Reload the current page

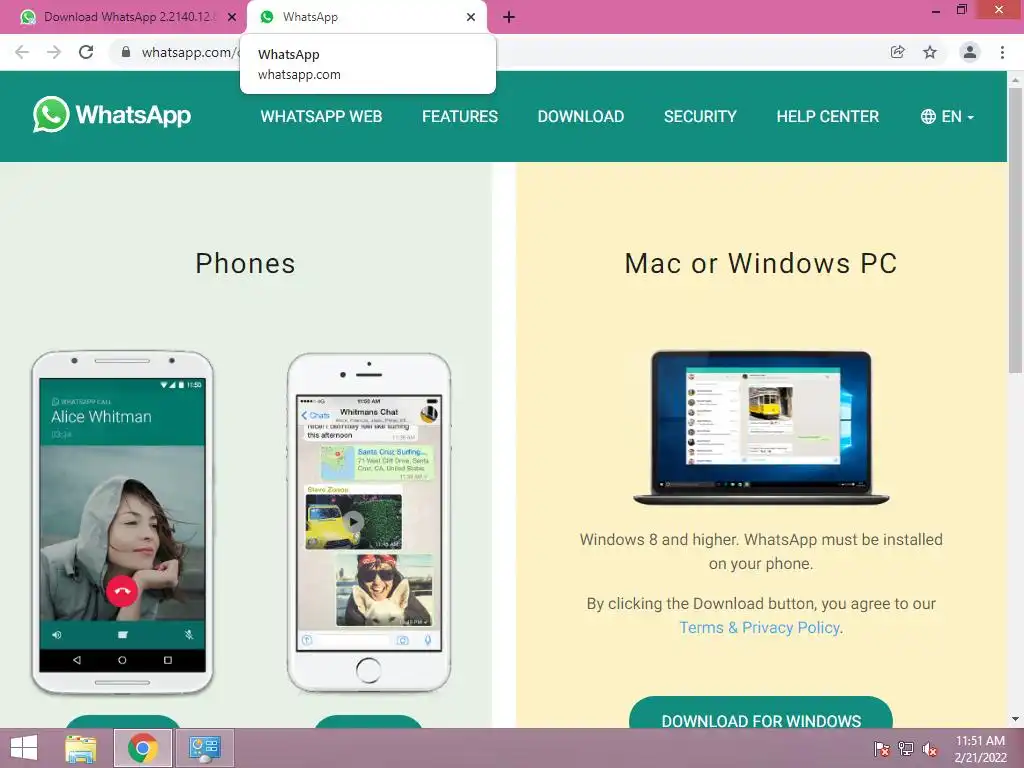(x=86, y=52)
